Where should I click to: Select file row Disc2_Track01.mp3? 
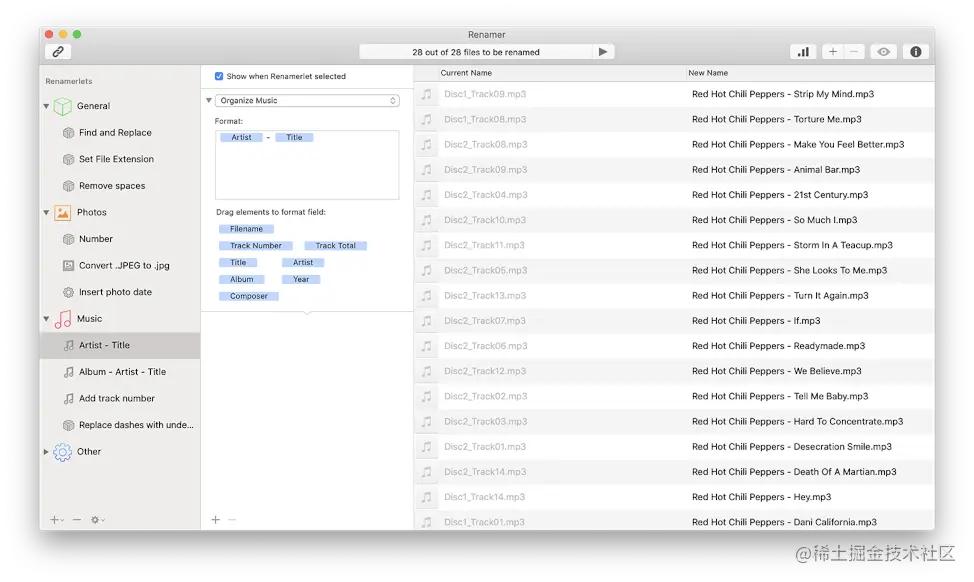[x=674, y=447]
